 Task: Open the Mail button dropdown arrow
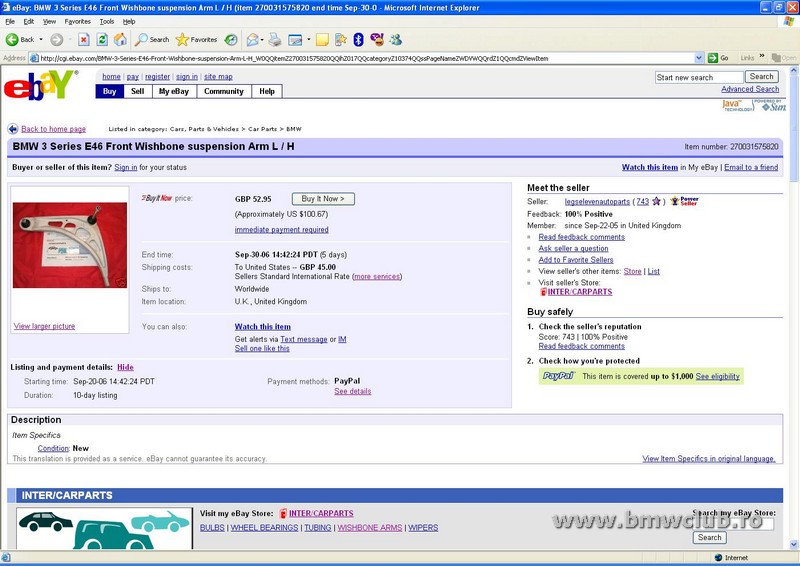262,39
